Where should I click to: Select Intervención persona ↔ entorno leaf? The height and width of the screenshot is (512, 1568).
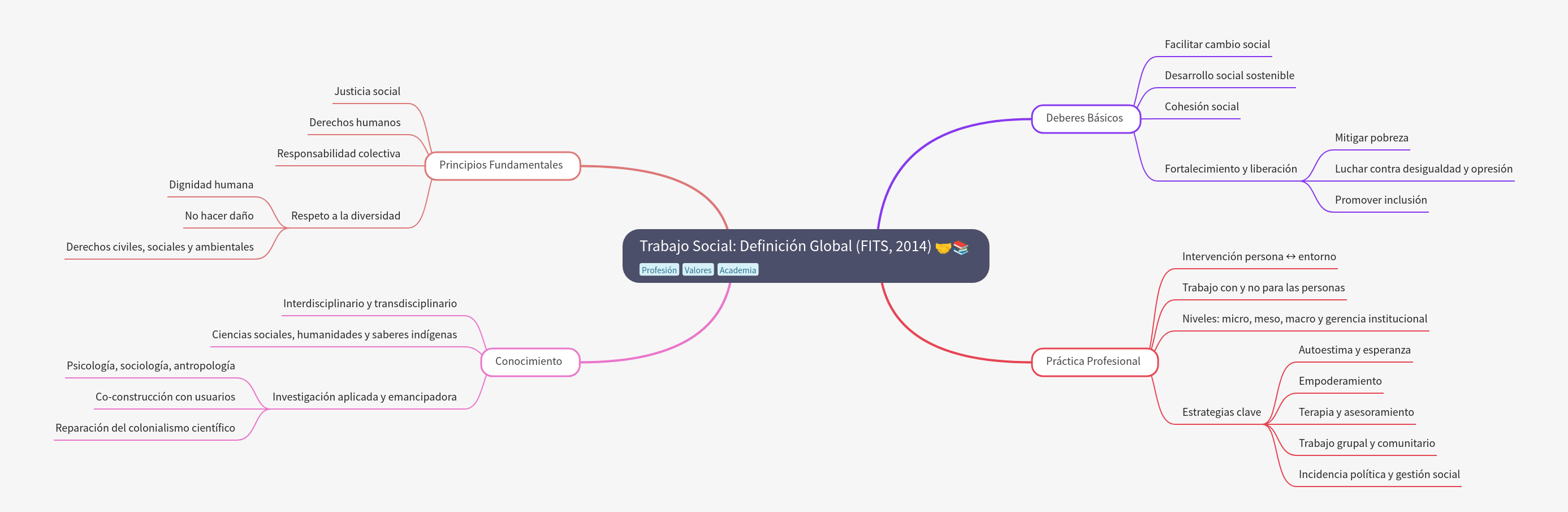1258,257
